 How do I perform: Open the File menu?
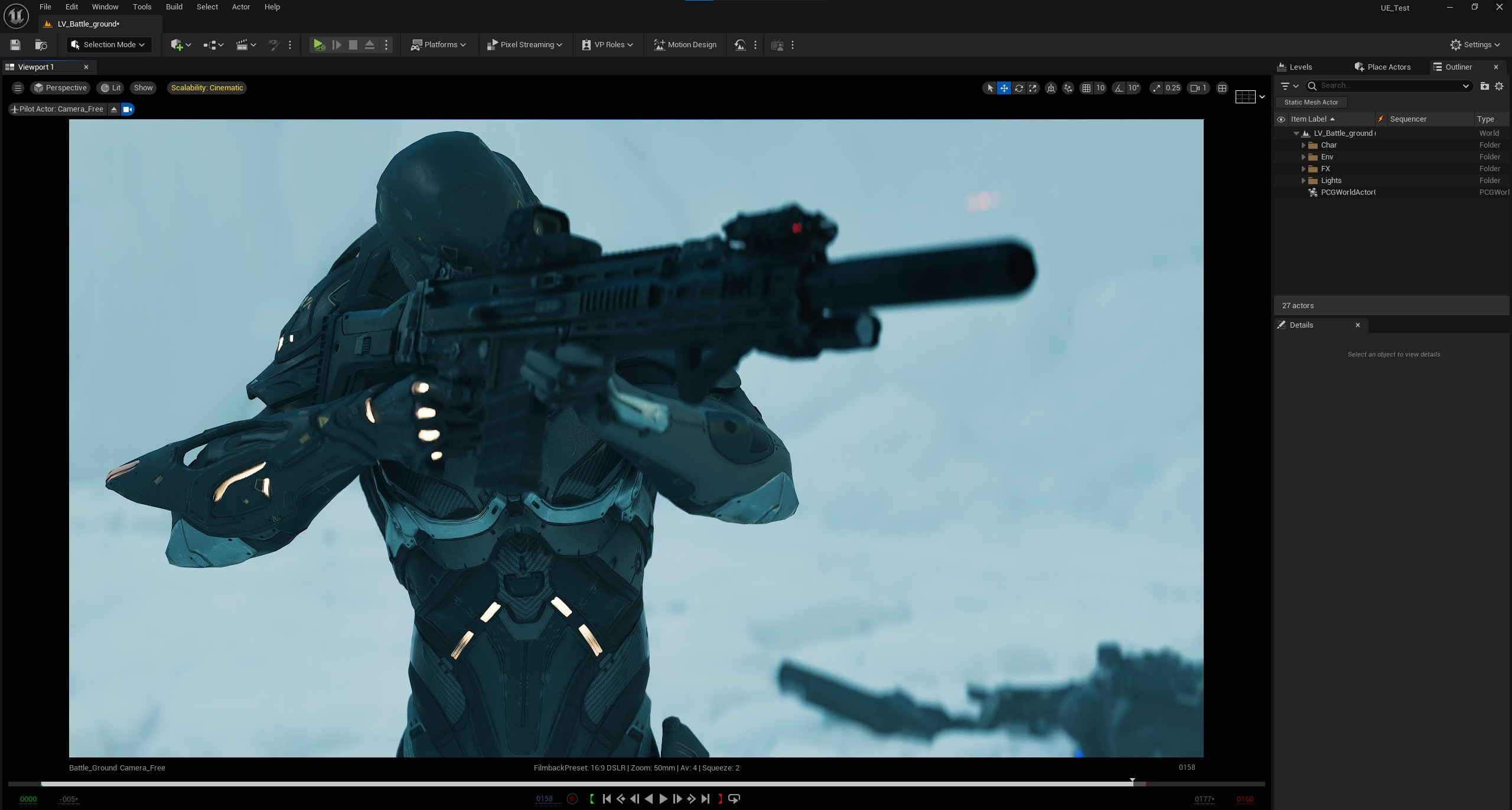point(45,7)
